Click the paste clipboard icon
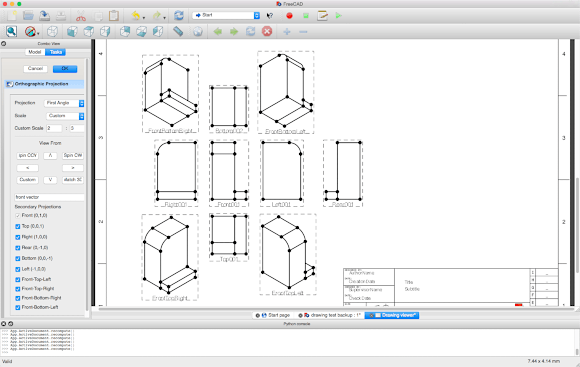The height and width of the screenshot is (367, 580). 114,16
